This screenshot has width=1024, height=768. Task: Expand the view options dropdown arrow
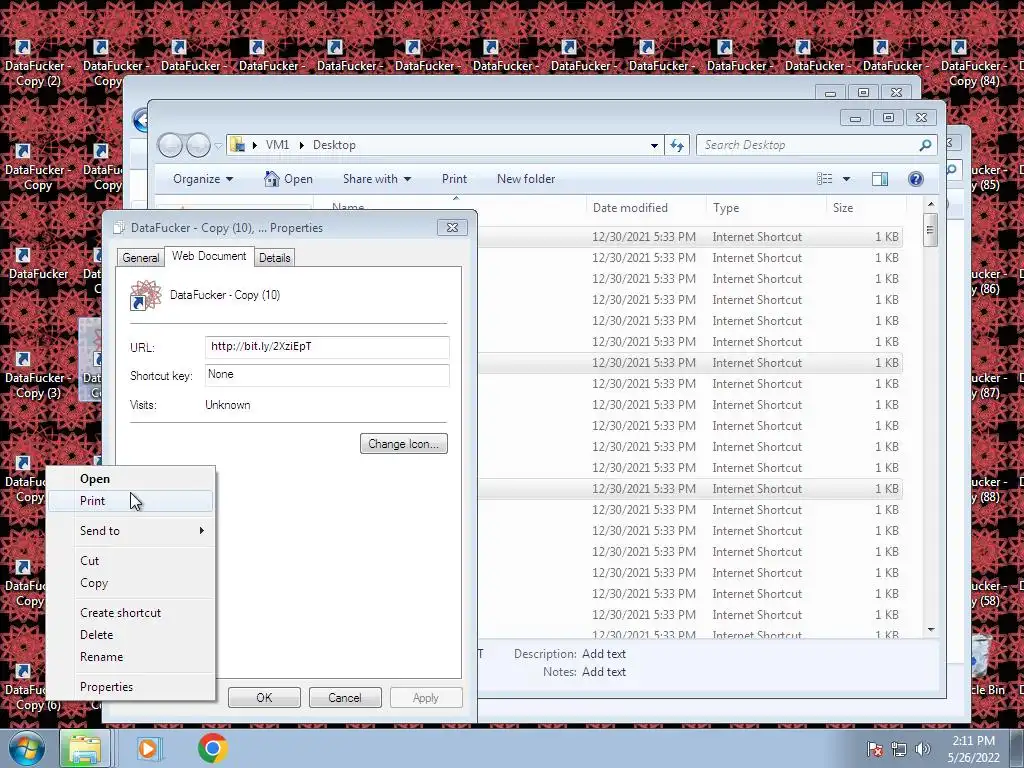point(846,179)
